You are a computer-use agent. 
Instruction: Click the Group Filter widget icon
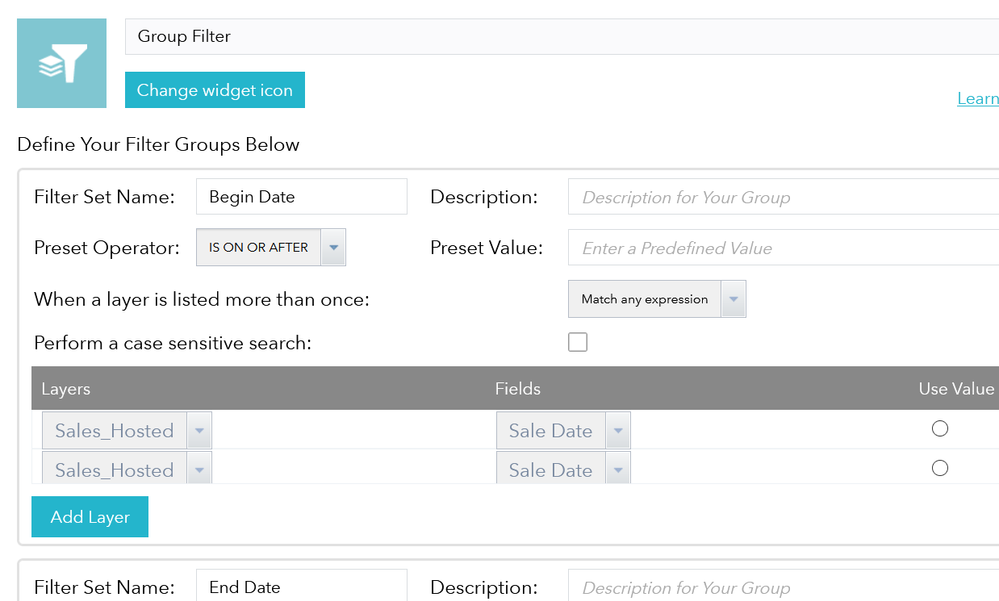click(61, 63)
